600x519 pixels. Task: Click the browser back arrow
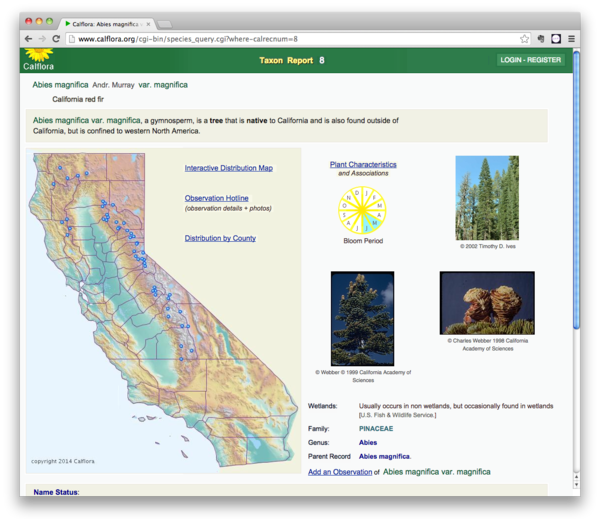point(28,39)
